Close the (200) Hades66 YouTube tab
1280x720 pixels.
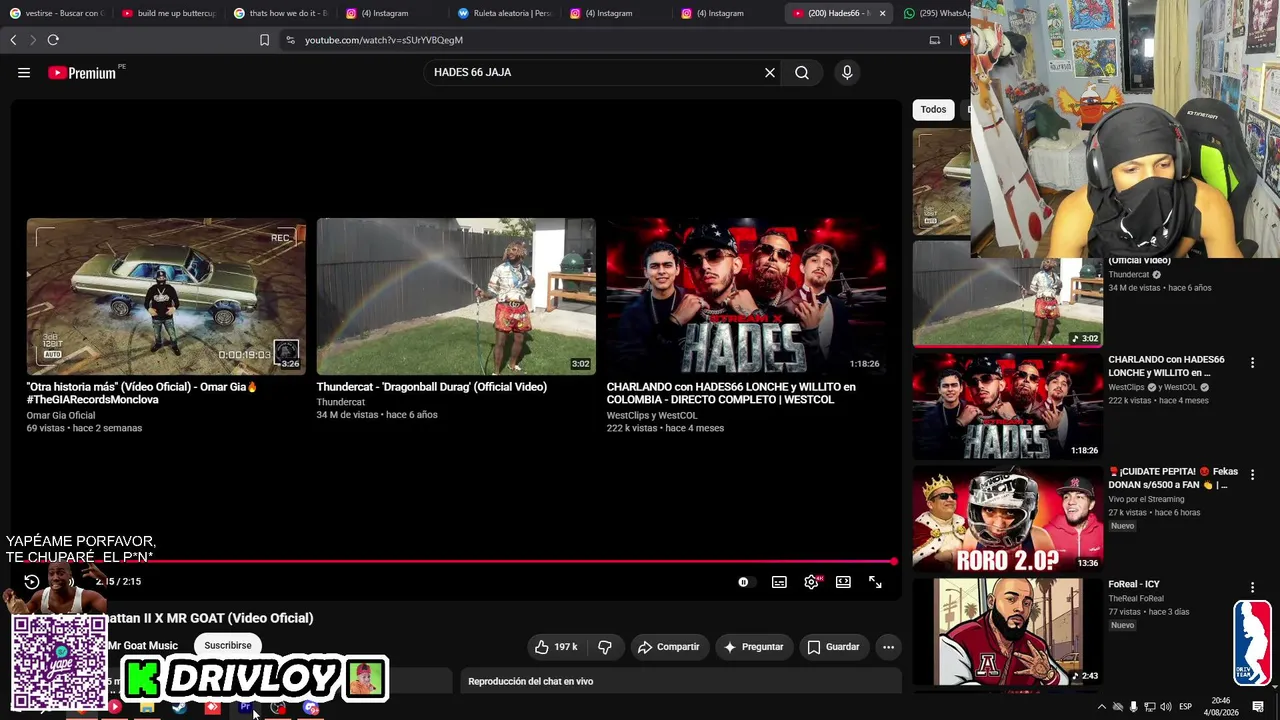882,13
